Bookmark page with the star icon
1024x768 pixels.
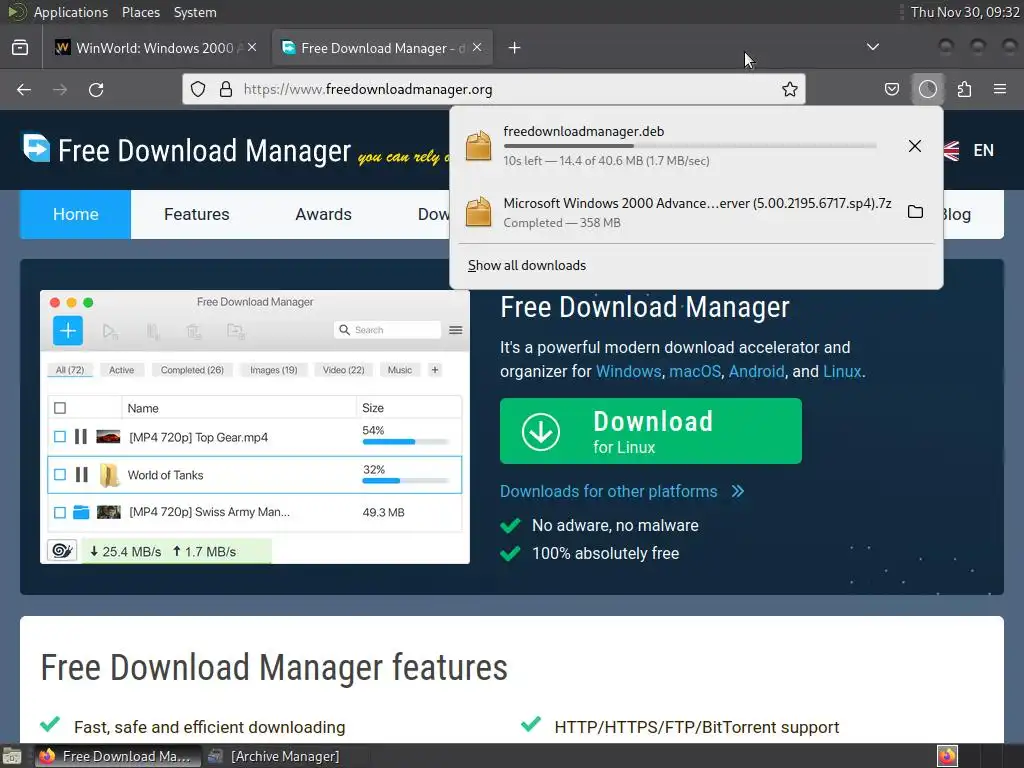point(790,89)
